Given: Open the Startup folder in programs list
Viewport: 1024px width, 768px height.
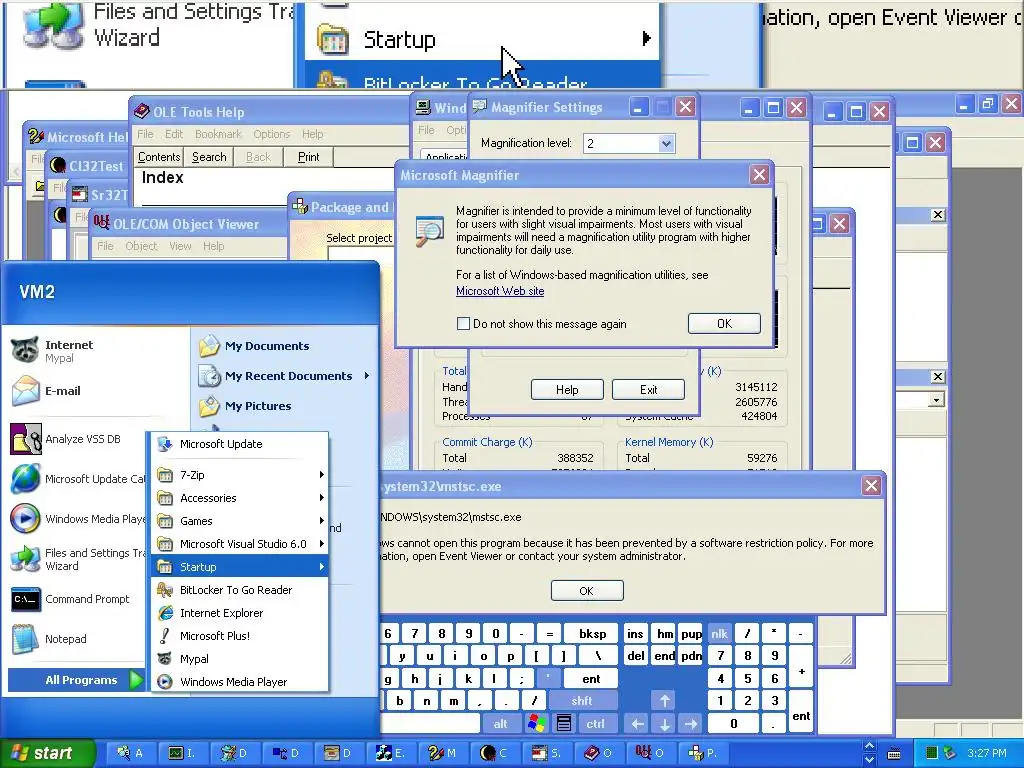Looking at the screenshot, I should click(240, 567).
